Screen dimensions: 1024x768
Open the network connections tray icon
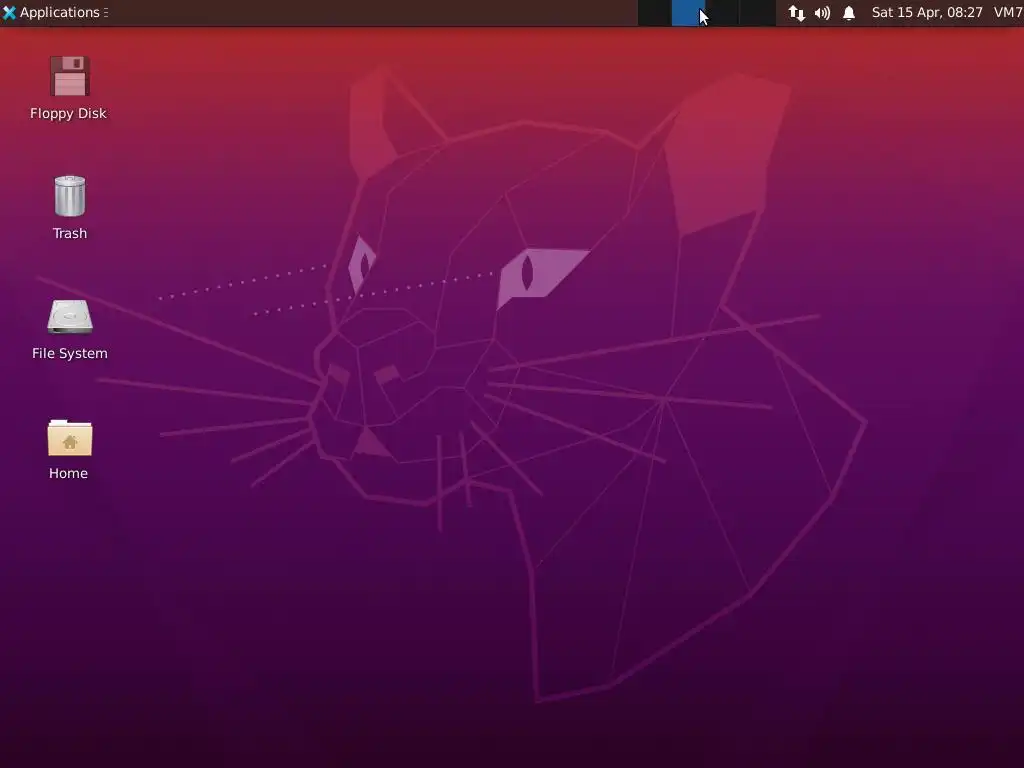tap(796, 13)
